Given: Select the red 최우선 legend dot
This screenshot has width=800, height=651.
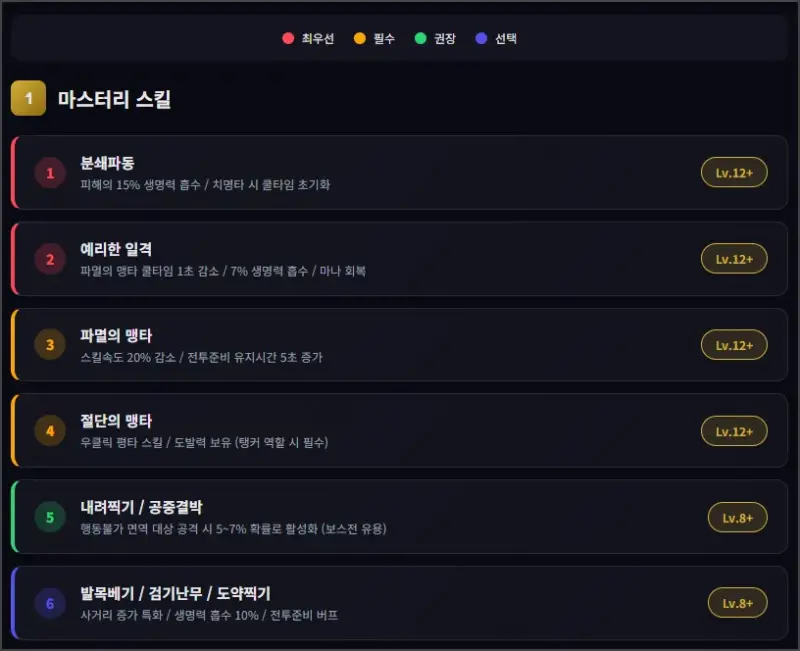Looking at the screenshot, I should tap(287, 38).
